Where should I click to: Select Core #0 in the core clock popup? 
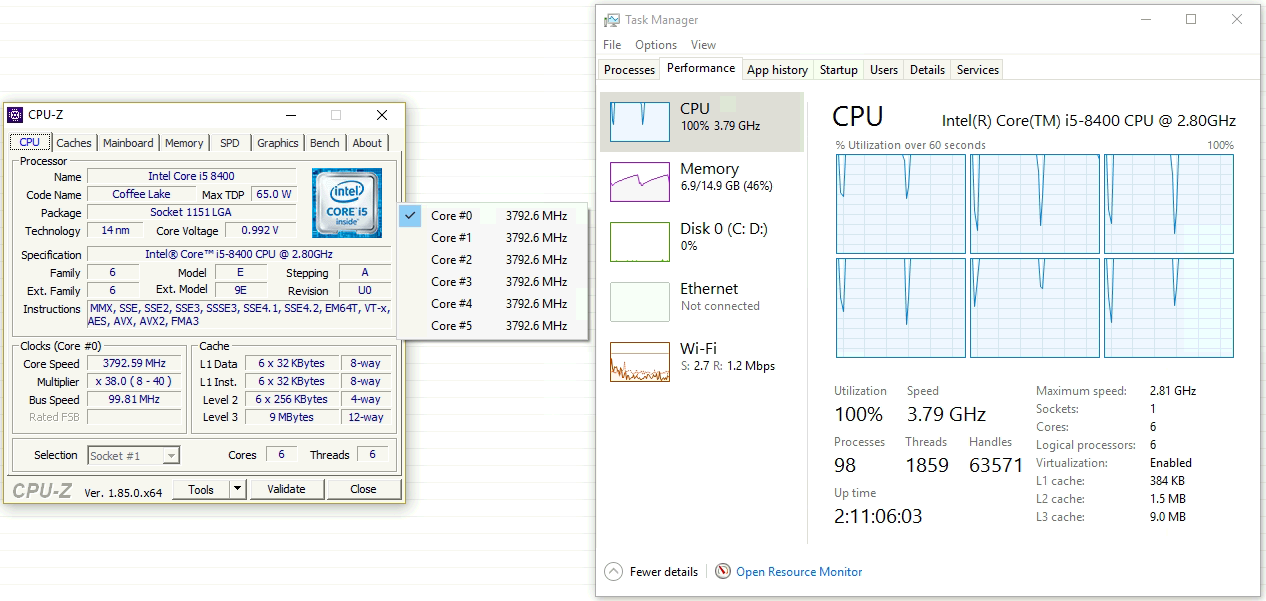click(493, 216)
